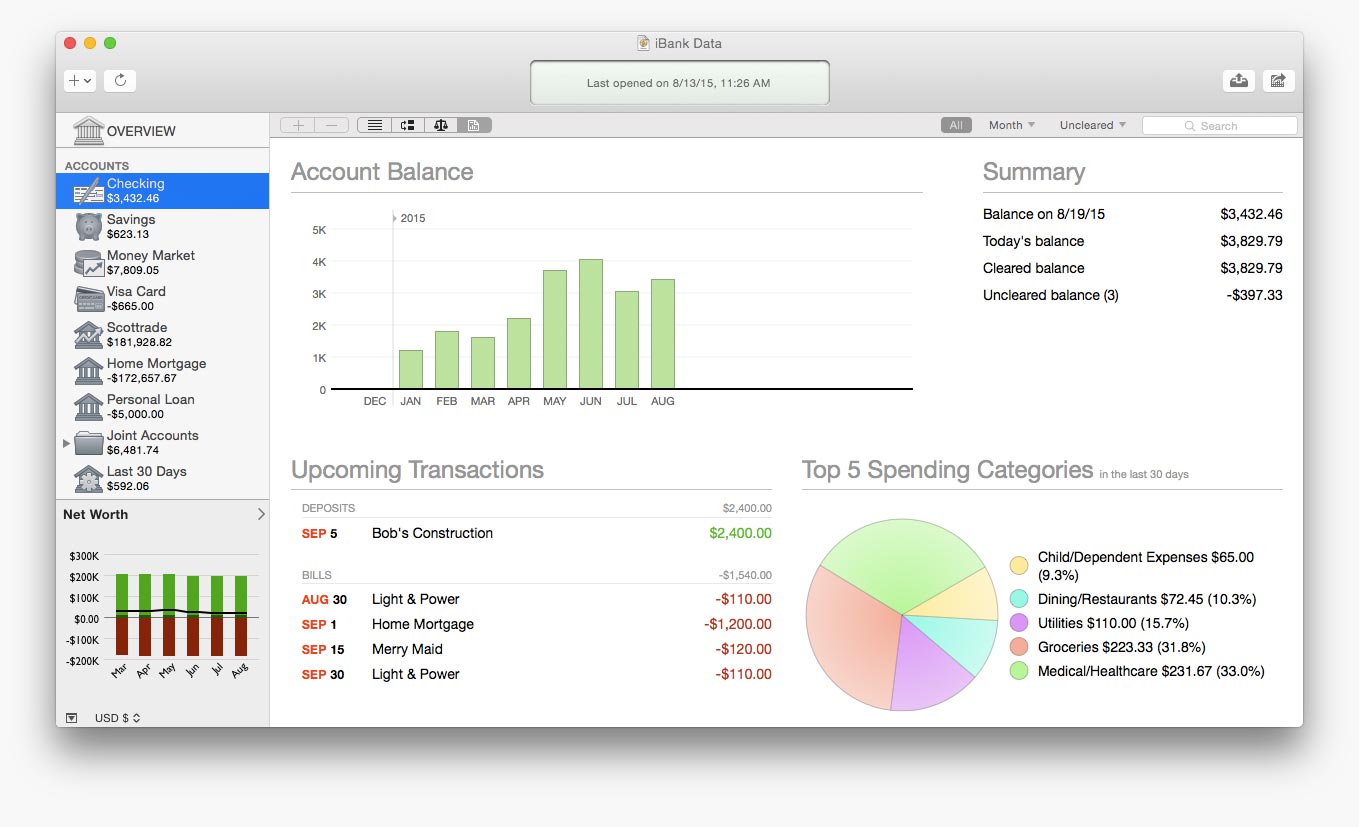Switch to the account summary view icon
This screenshot has height=827, width=1359.
pos(474,125)
